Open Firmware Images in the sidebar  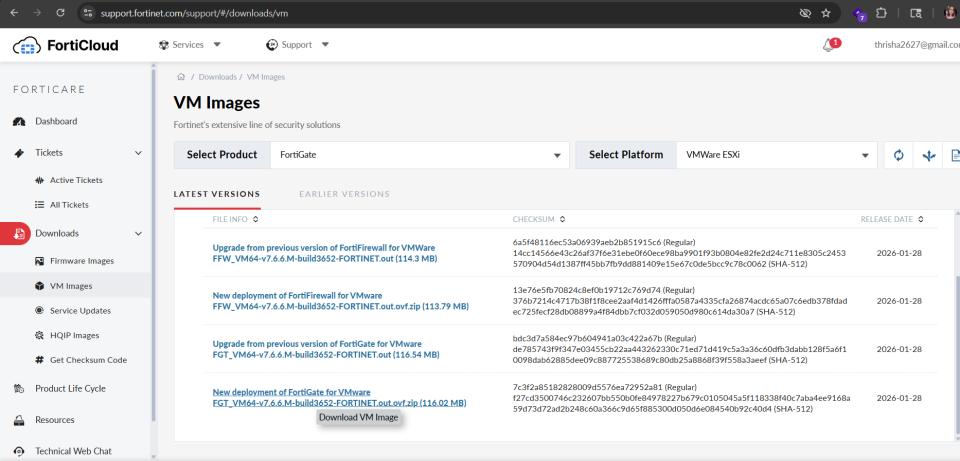[82, 261]
